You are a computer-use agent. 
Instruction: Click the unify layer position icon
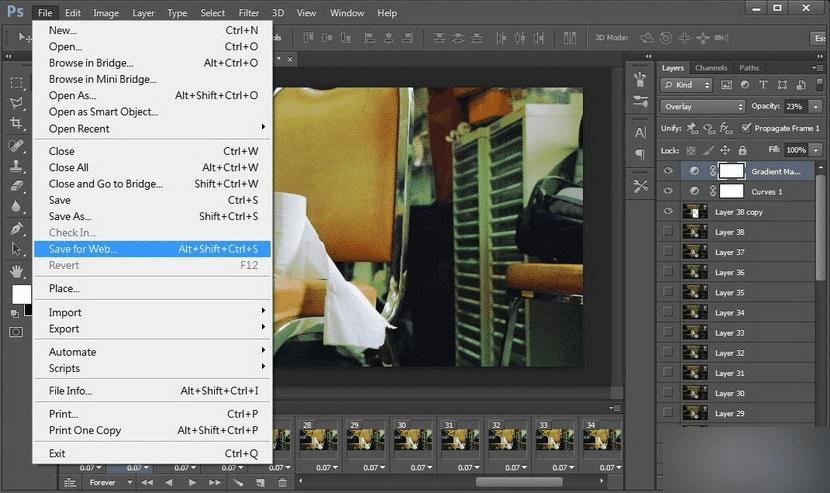692,128
